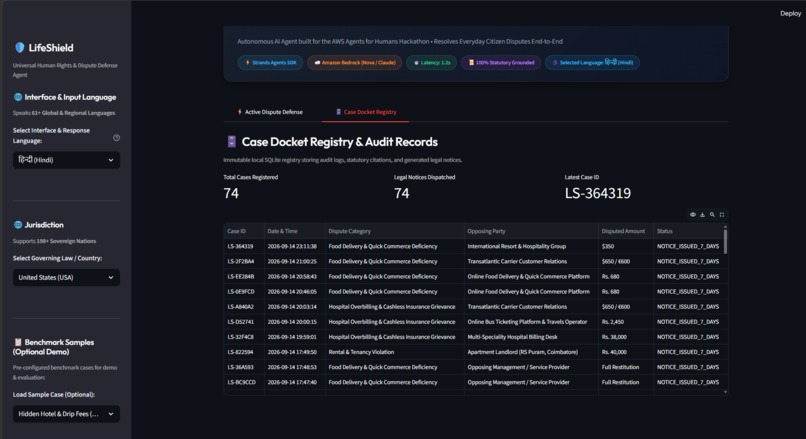Select case ID cell LS-364319 in table
The image size is (806, 439).
(x=244, y=246)
